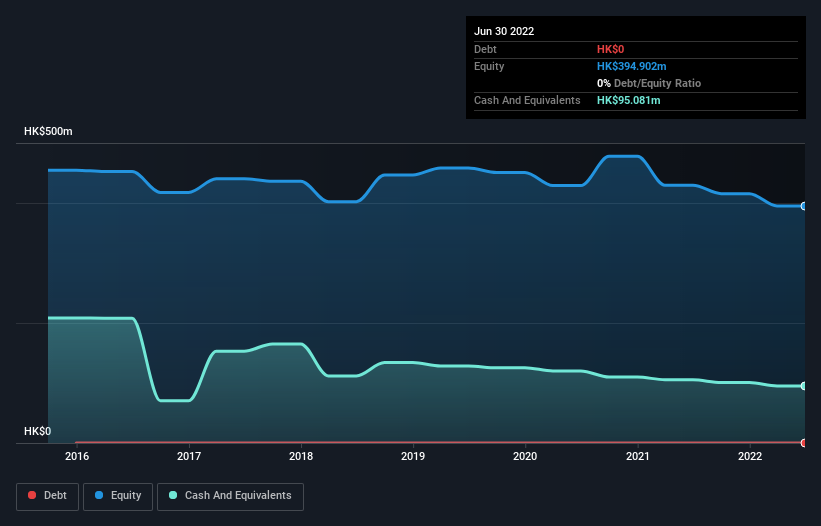Click the 2017 x-axis label
Viewport: 821px width, 526px height.
pyautogui.click(x=189, y=456)
